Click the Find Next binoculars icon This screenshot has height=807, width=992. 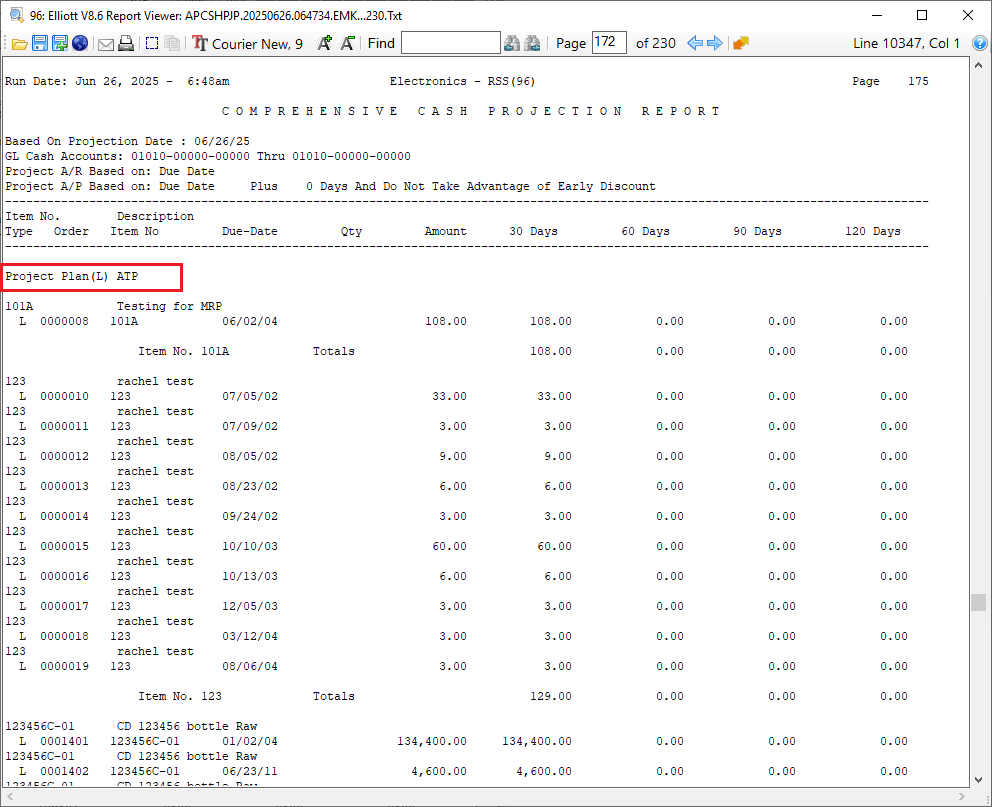pos(533,43)
